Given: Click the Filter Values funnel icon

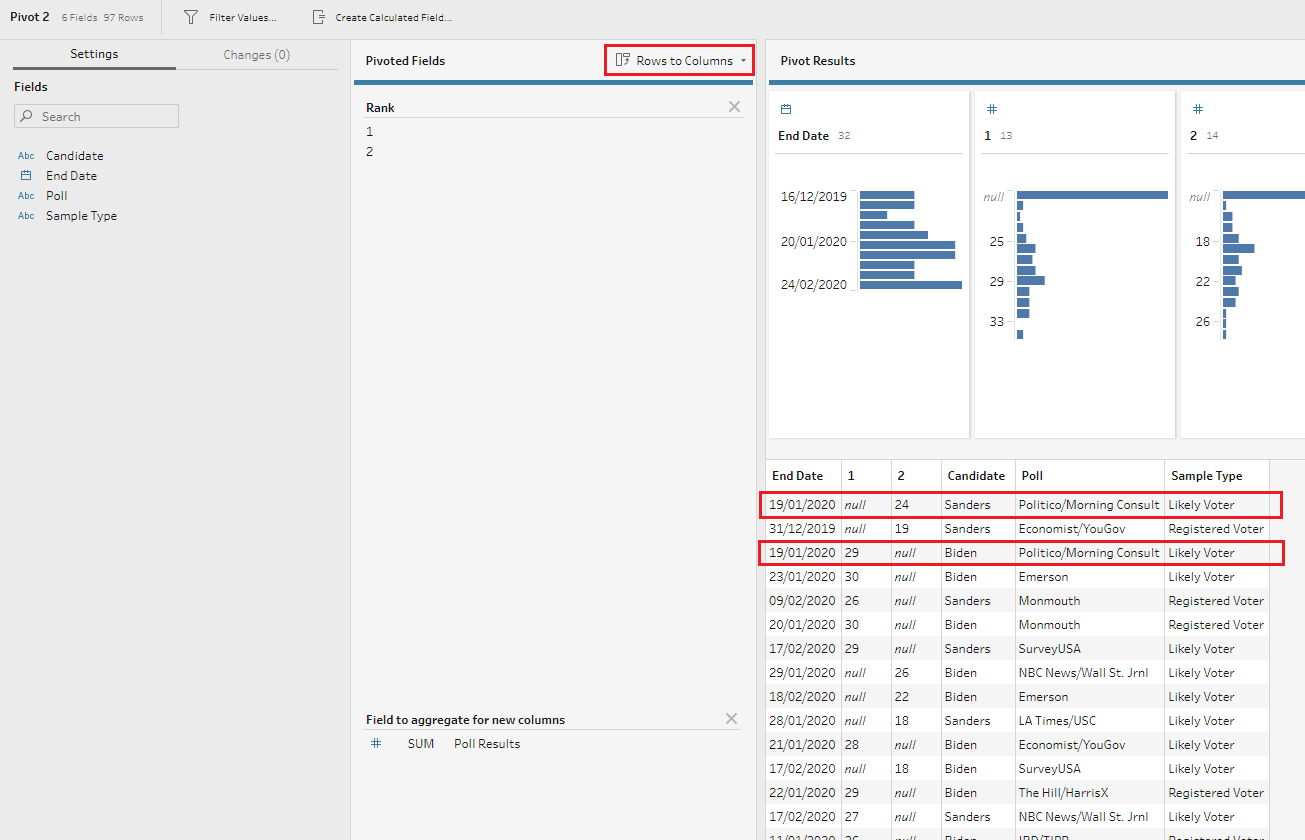Looking at the screenshot, I should pos(191,17).
